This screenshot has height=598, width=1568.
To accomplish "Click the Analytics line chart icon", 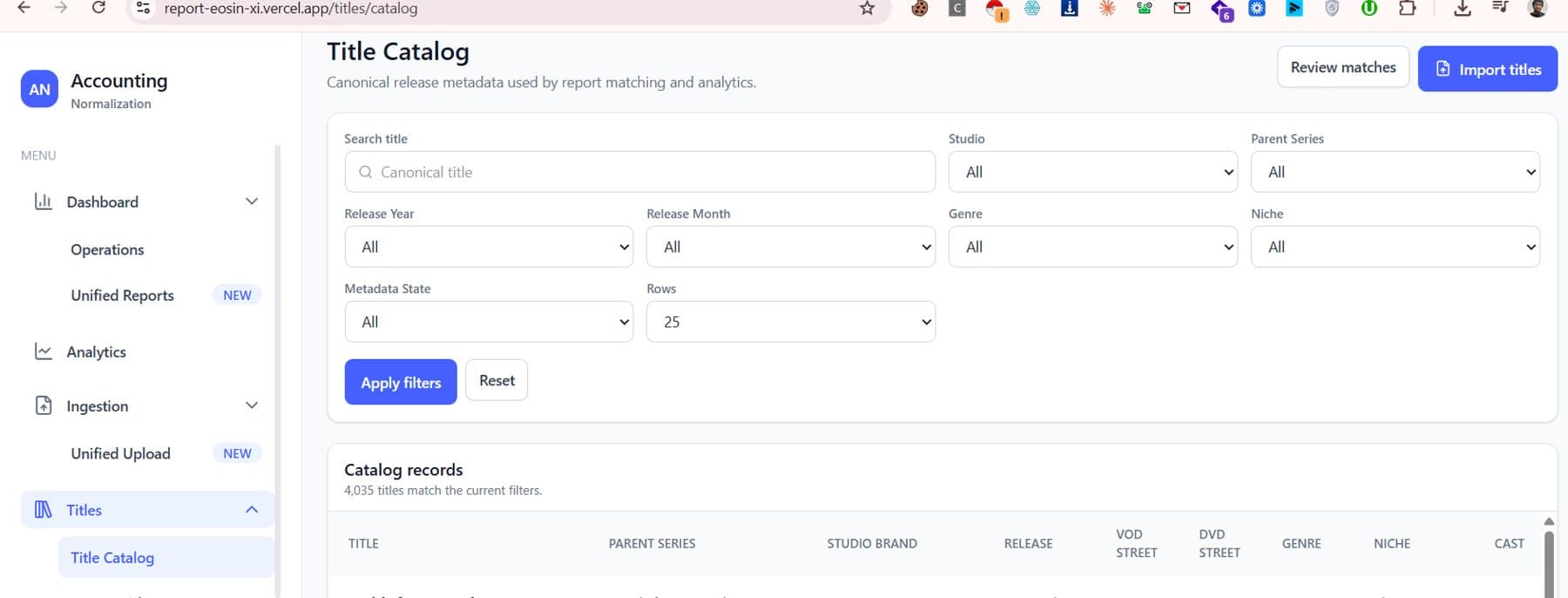I will [x=43, y=351].
